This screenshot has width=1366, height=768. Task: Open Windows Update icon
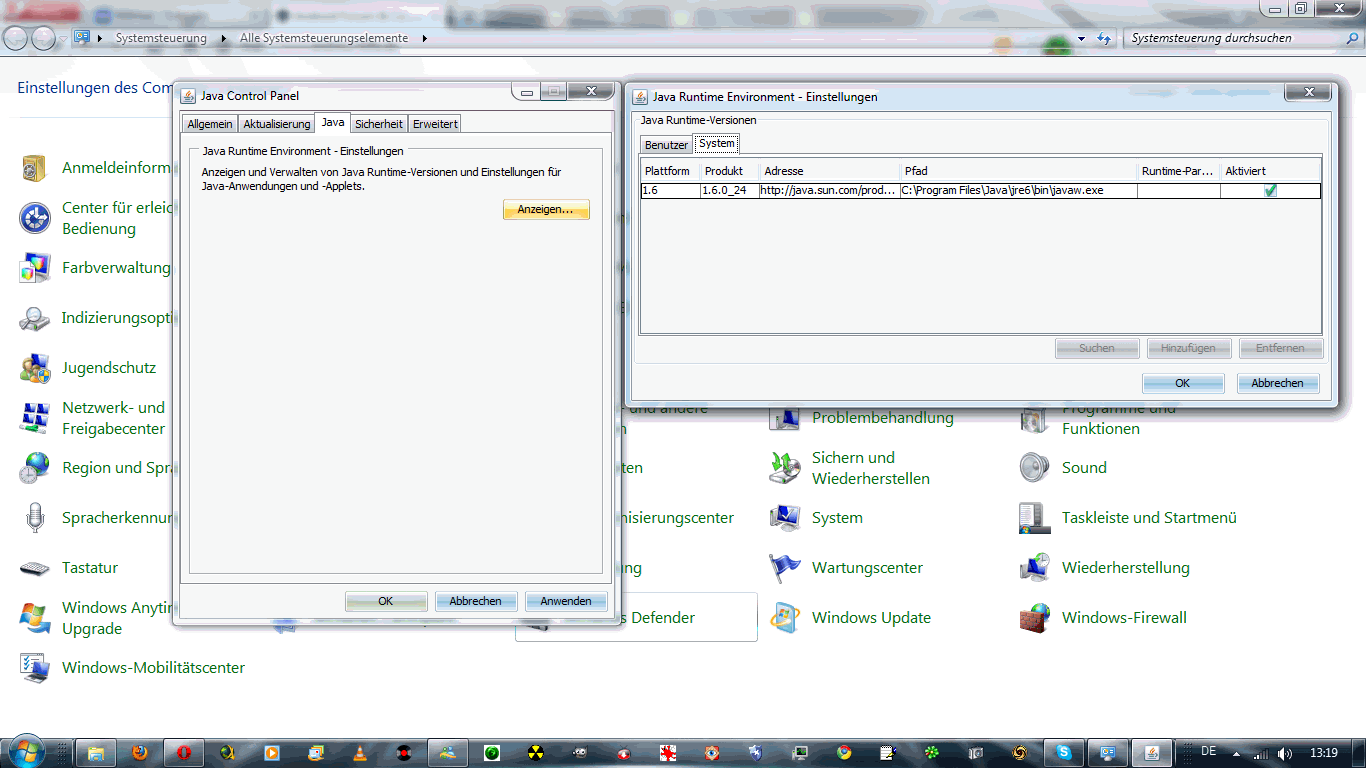coord(785,618)
